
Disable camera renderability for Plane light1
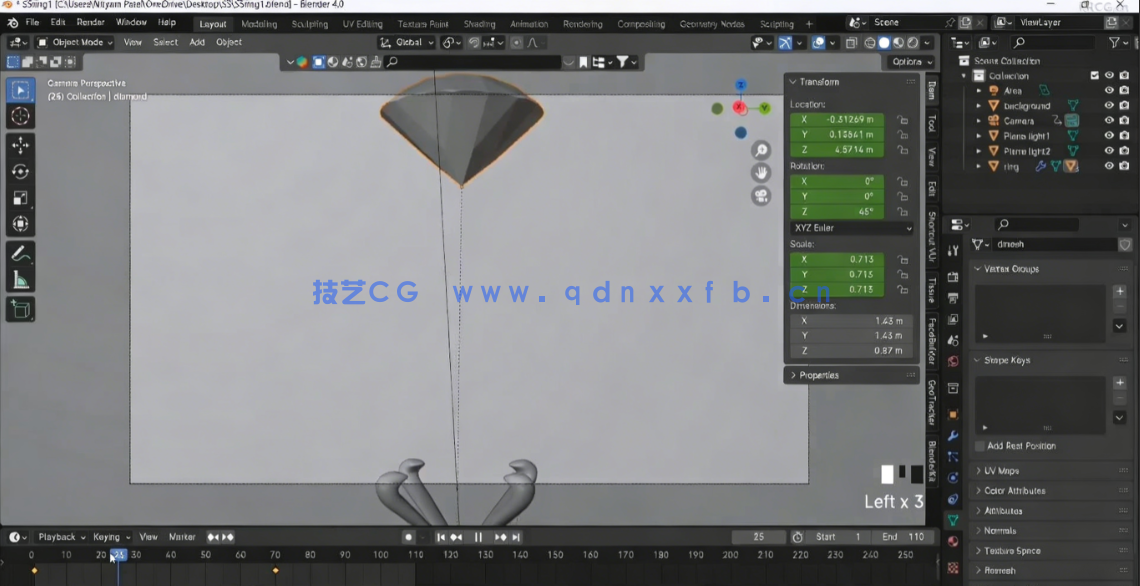1123,136
